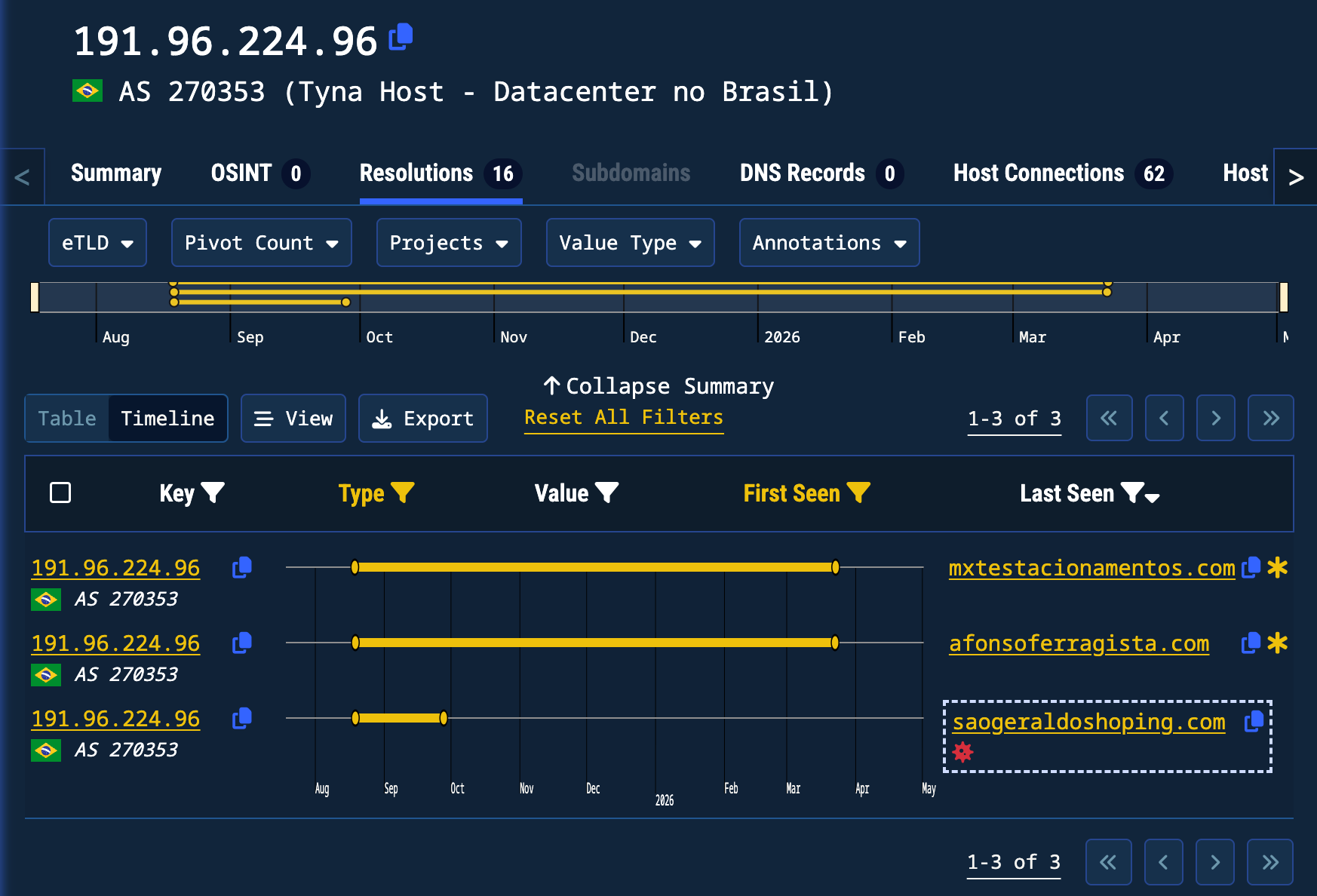Grab left handle of date range slider
The height and width of the screenshot is (896, 1317).
pos(35,297)
